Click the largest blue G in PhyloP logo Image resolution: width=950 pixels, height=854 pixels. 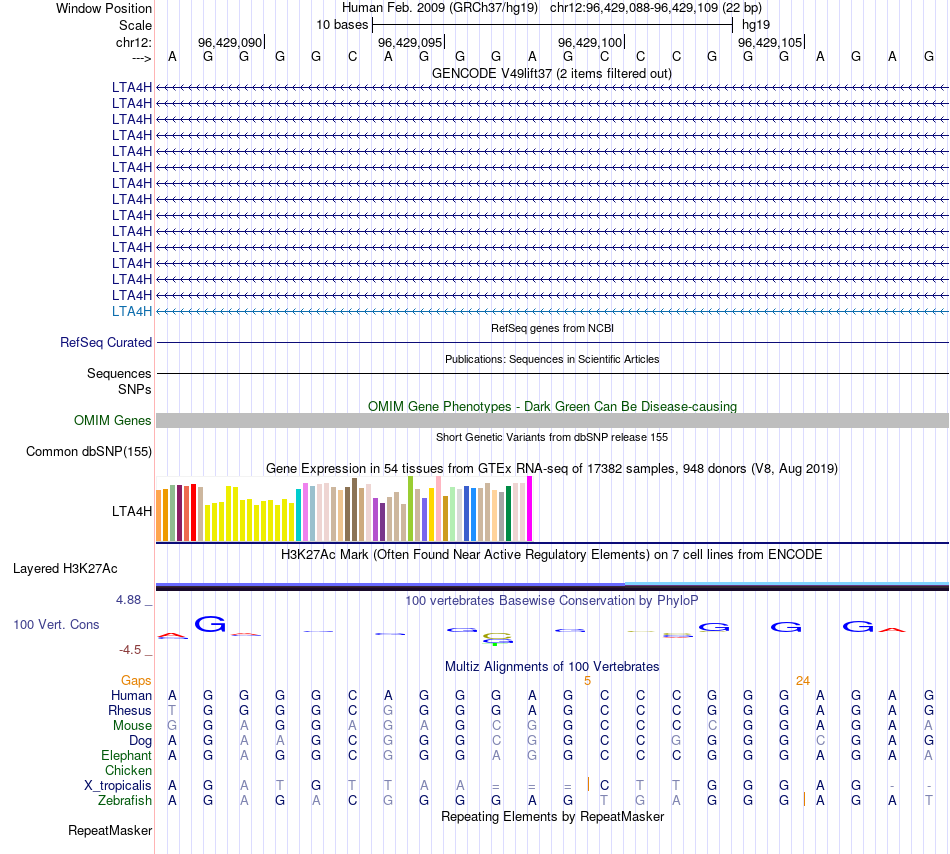210,625
